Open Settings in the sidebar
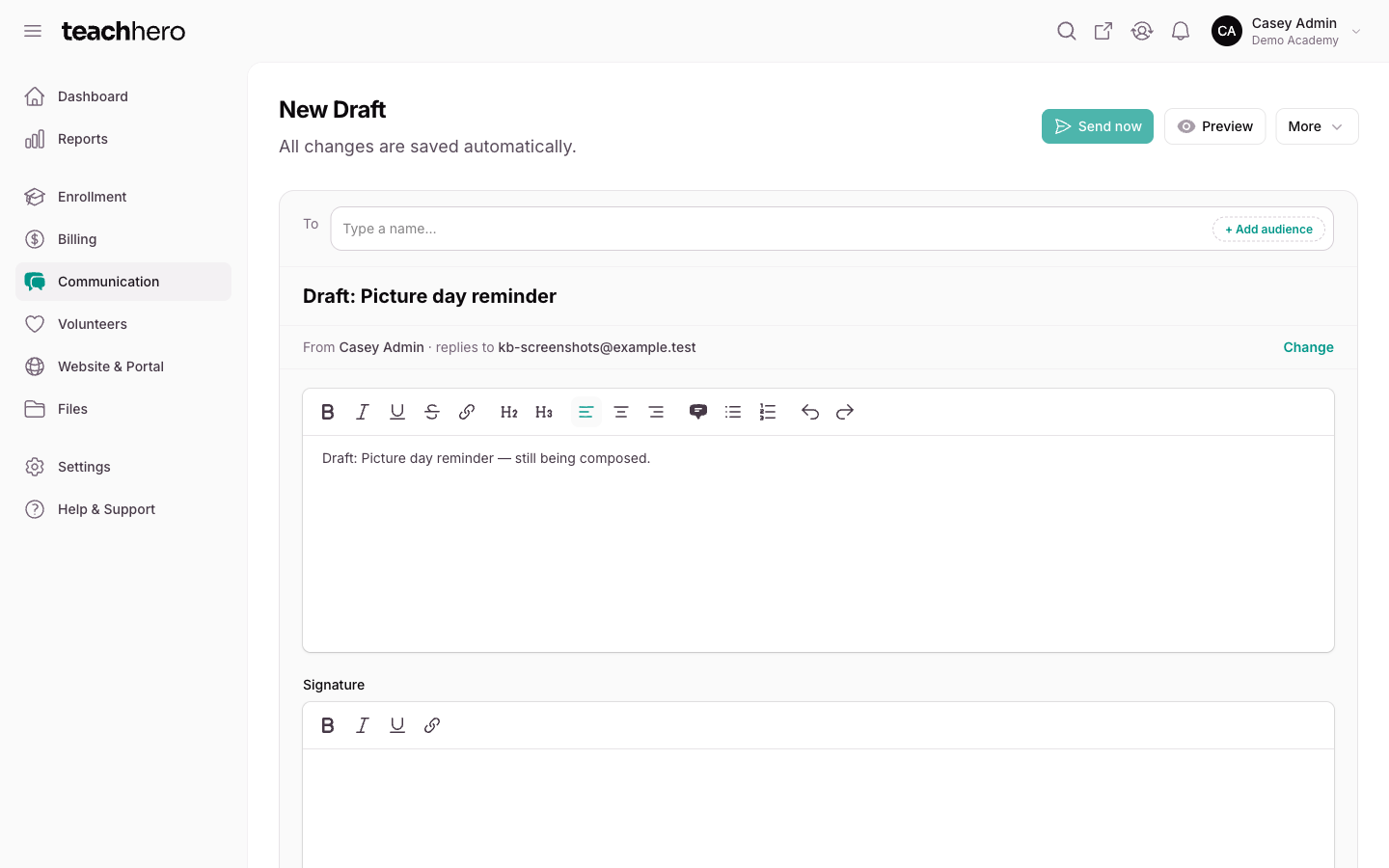The height and width of the screenshot is (868, 1389). tap(123, 467)
